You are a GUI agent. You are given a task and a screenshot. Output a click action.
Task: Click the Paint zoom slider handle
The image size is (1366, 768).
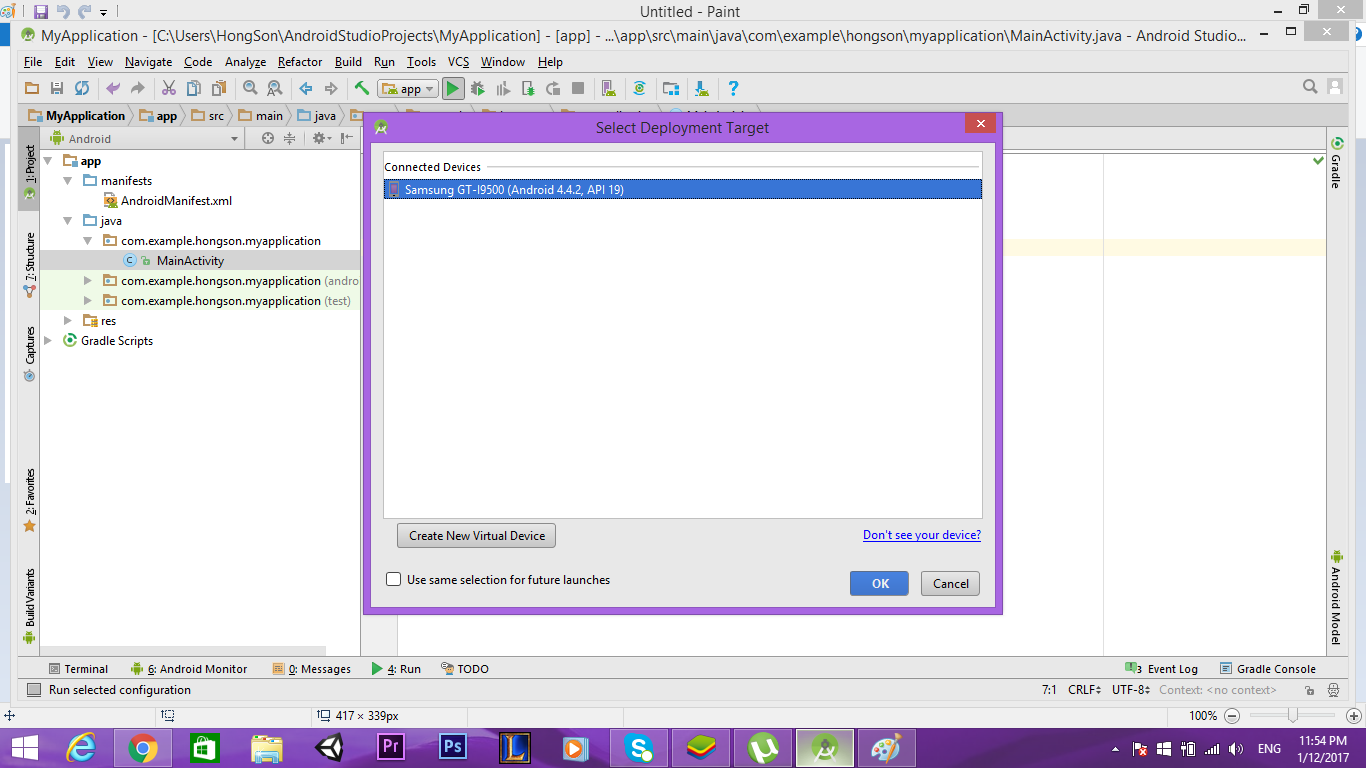click(1293, 715)
